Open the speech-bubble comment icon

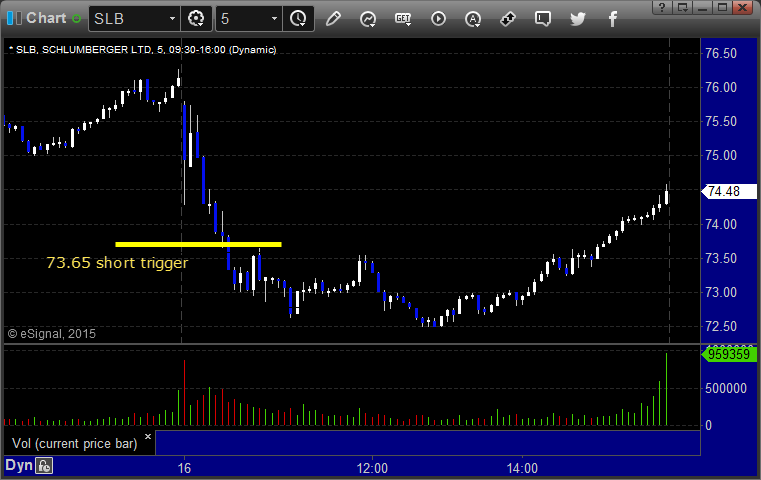(x=543, y=19)
